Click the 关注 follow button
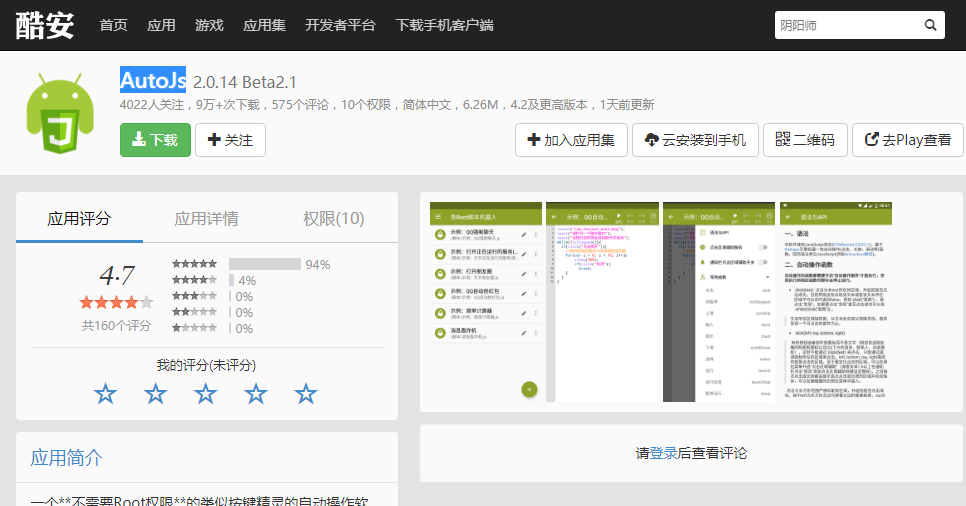The width and height of the screenshot is (966, 506). point(230,140)
